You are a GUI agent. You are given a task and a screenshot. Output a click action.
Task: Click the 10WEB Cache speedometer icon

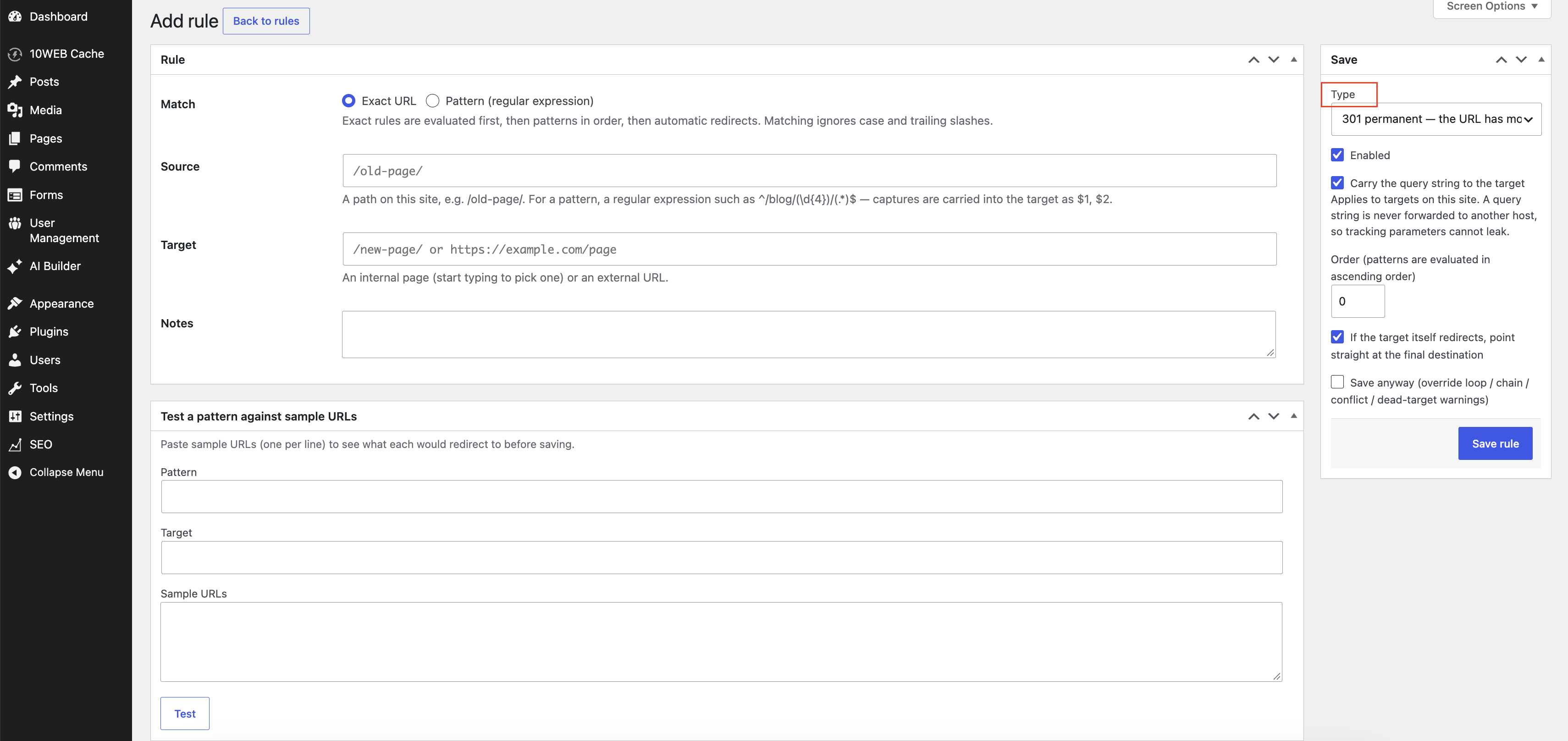[x=15, y=54]
